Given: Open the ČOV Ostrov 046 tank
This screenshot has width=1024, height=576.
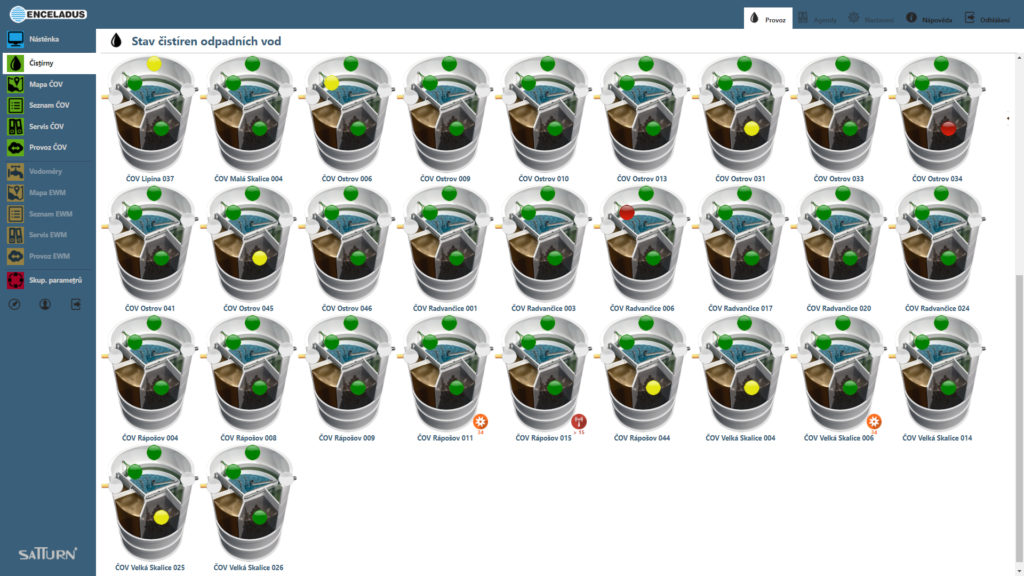Looking at the screenshot, I should [347, 244].
